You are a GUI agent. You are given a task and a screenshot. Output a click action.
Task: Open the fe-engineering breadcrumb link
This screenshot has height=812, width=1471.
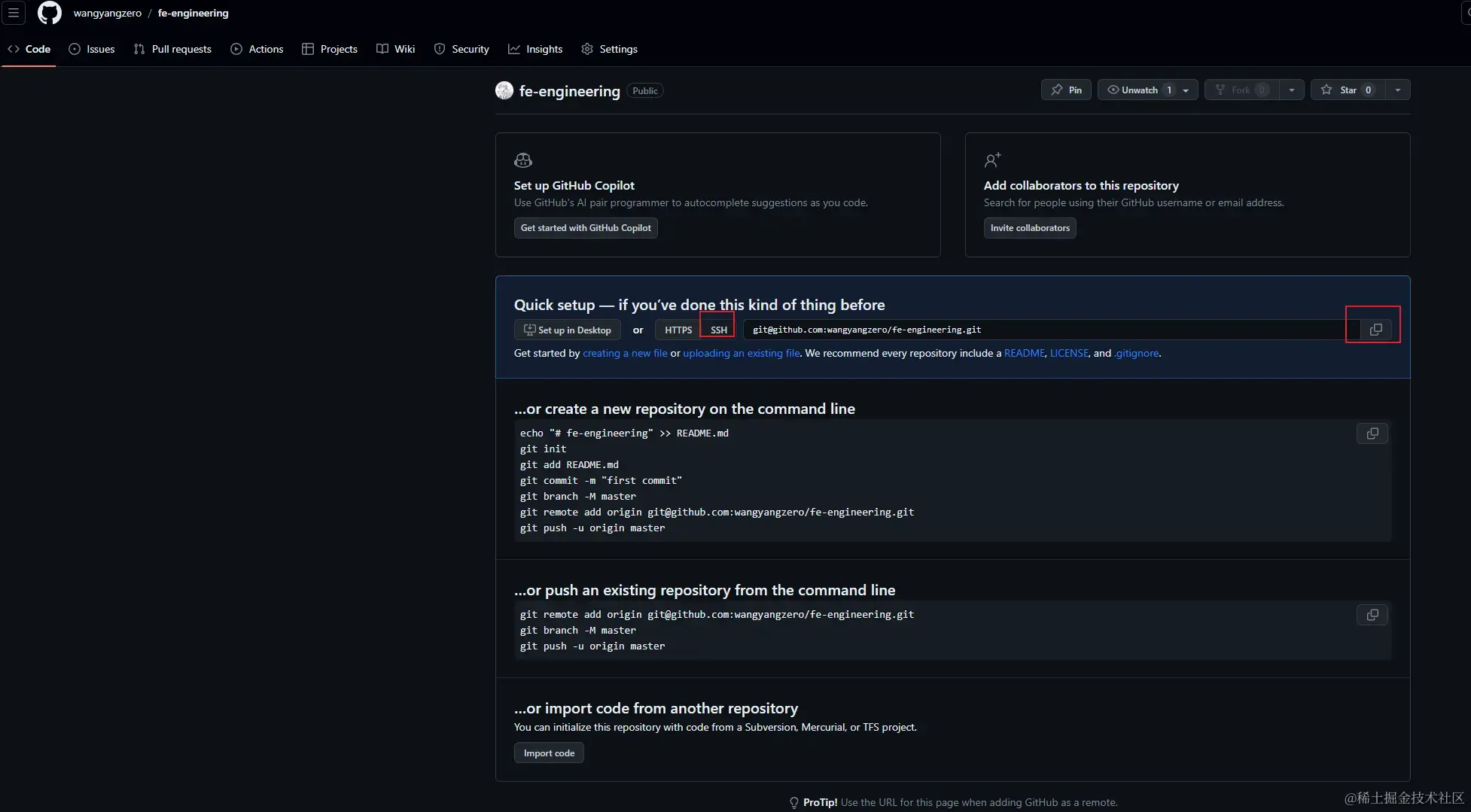(193, 13)
